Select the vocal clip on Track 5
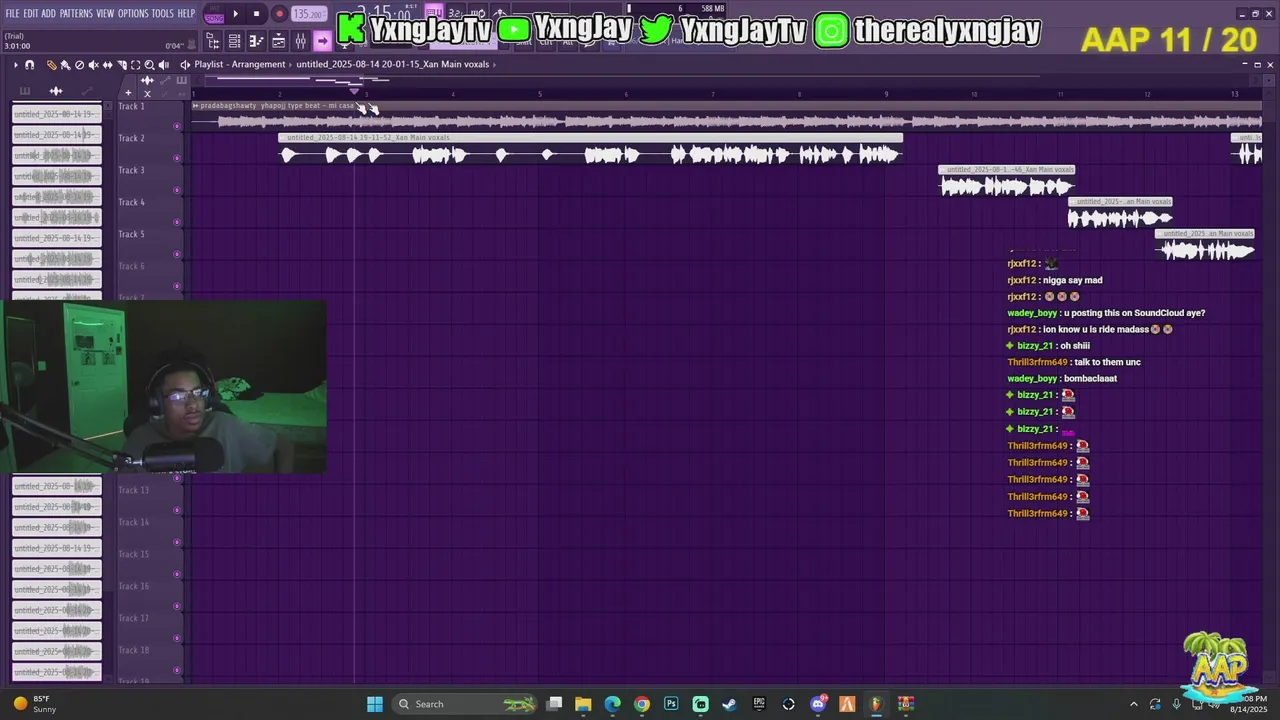Image resolution: width=1280 pixels, height=720 pixels. pos(1204,246)
